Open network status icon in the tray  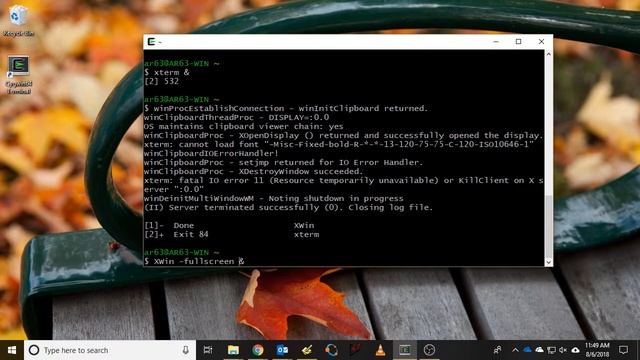[551, 350]
